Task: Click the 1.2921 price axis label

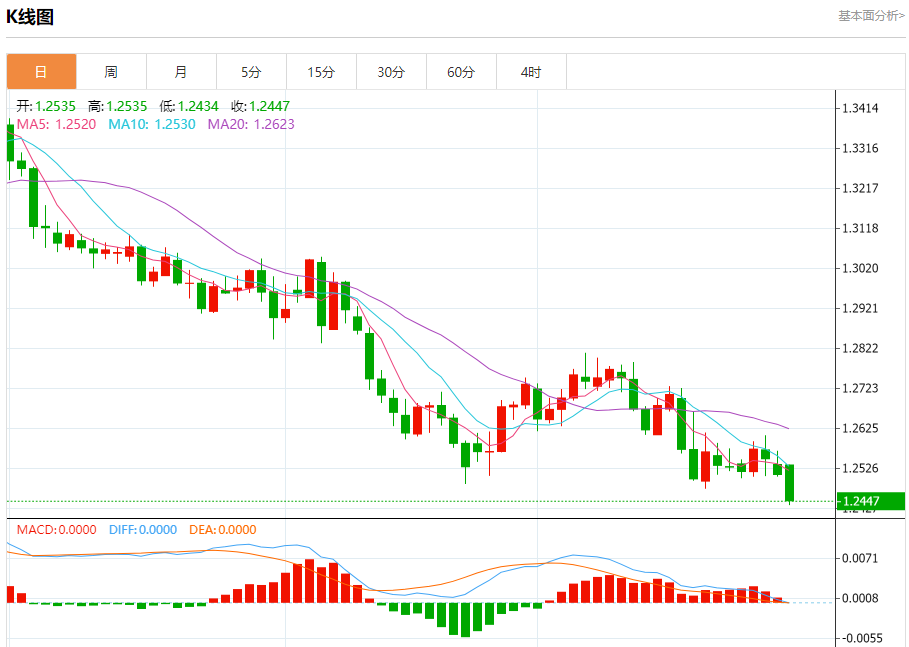Action: pyautogui.click(x=860, y=308)
